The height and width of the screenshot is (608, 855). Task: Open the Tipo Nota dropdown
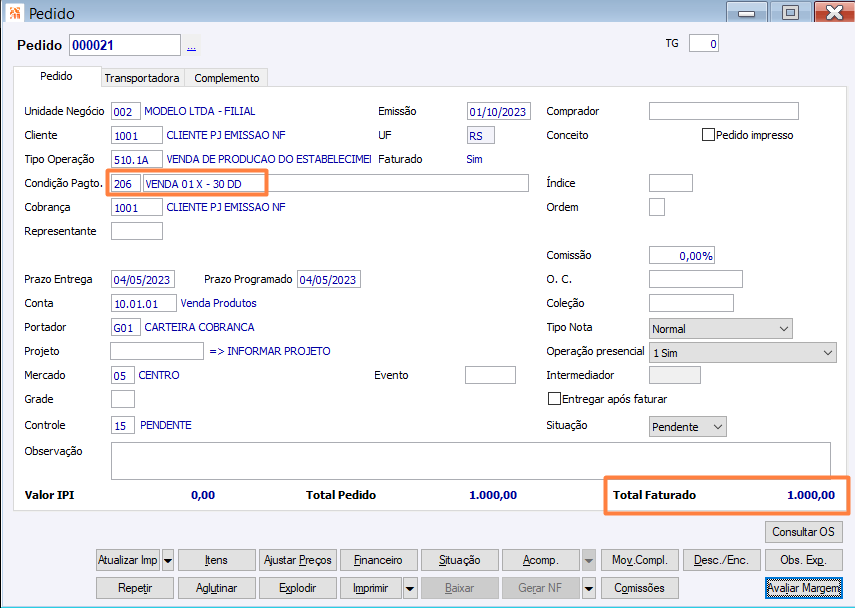(720, 329)
